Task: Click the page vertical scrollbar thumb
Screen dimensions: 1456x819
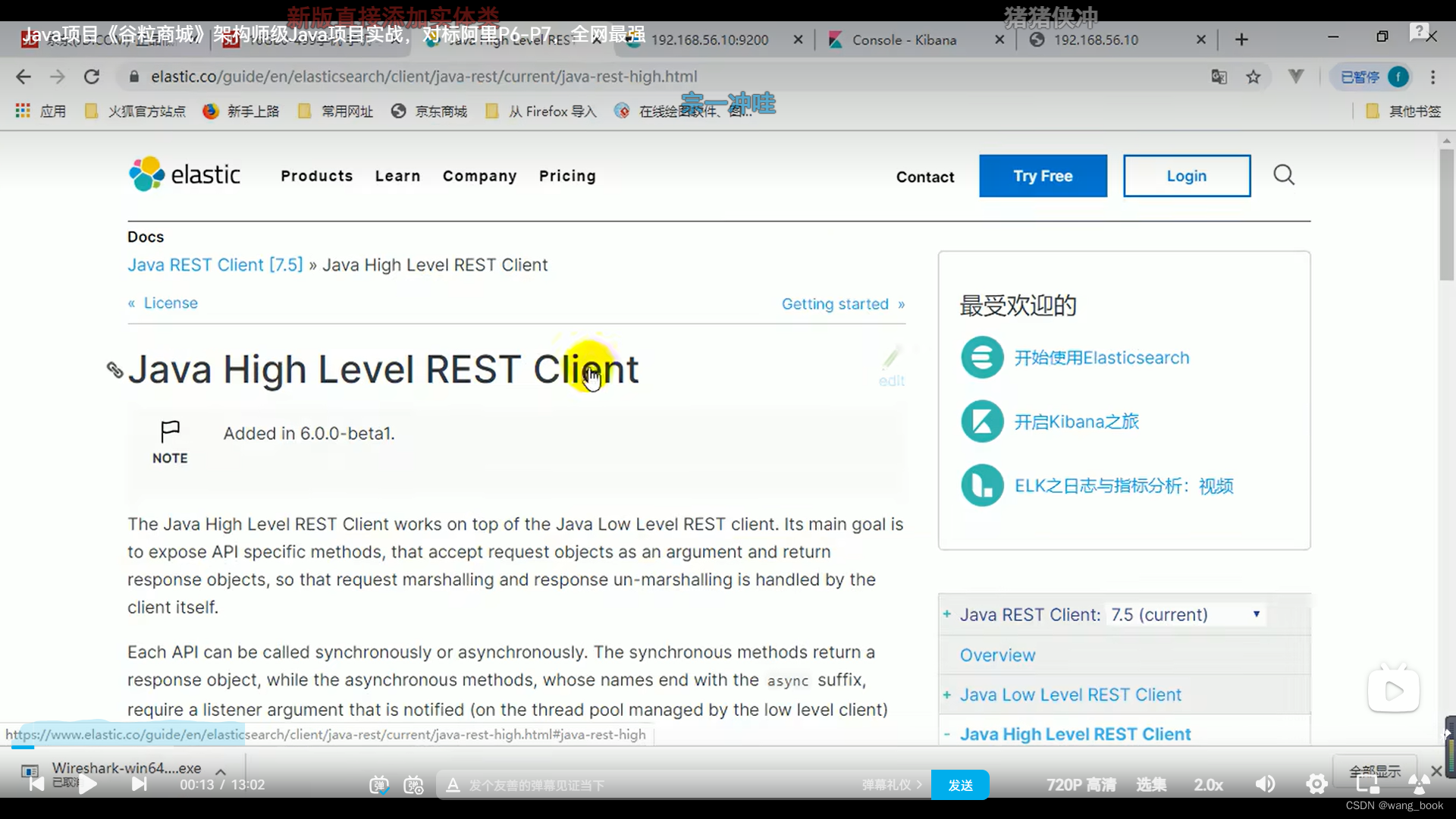Action: click(1447, 214)
